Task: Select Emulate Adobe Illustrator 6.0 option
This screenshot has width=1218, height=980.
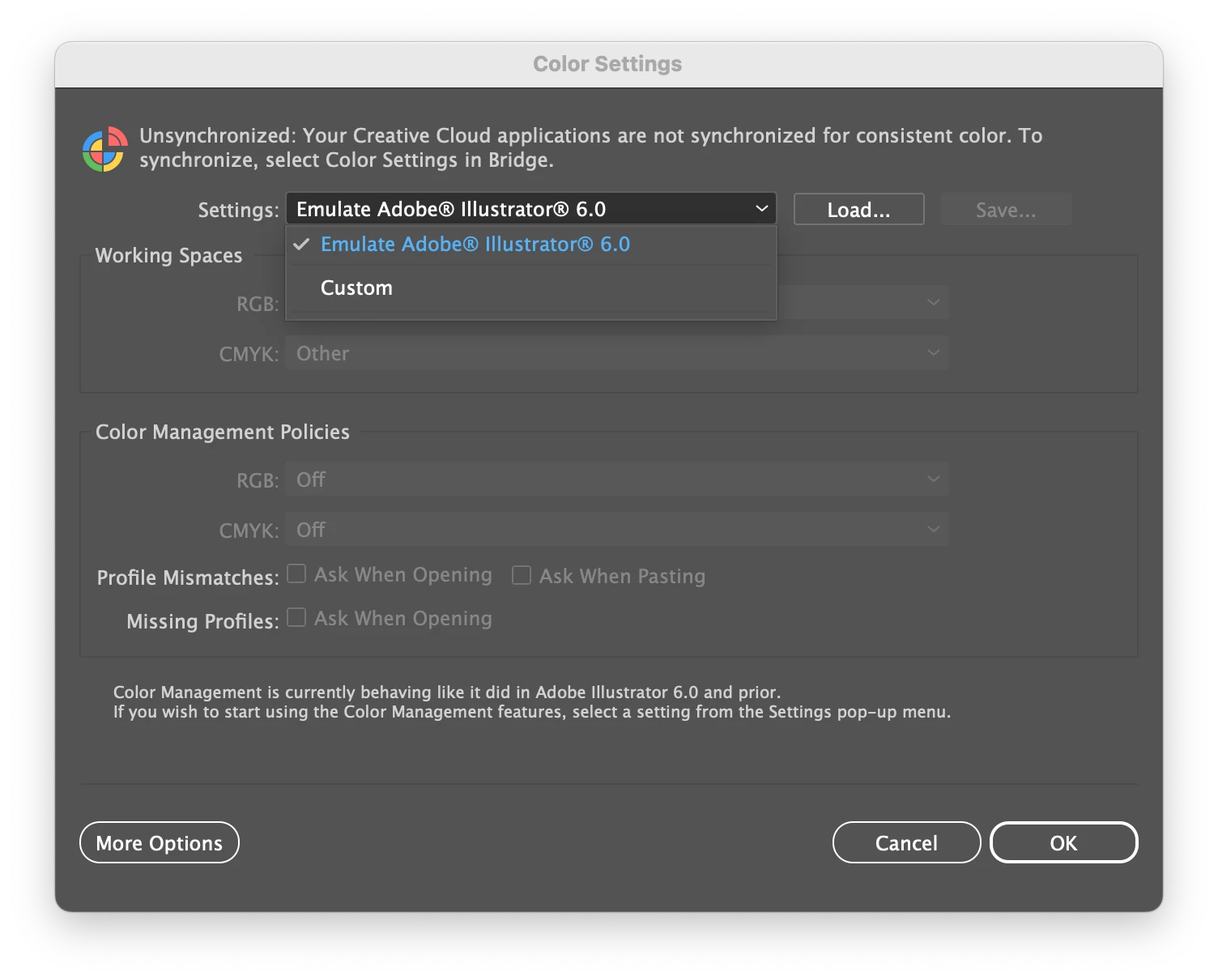Action: (x=530, y=245)
